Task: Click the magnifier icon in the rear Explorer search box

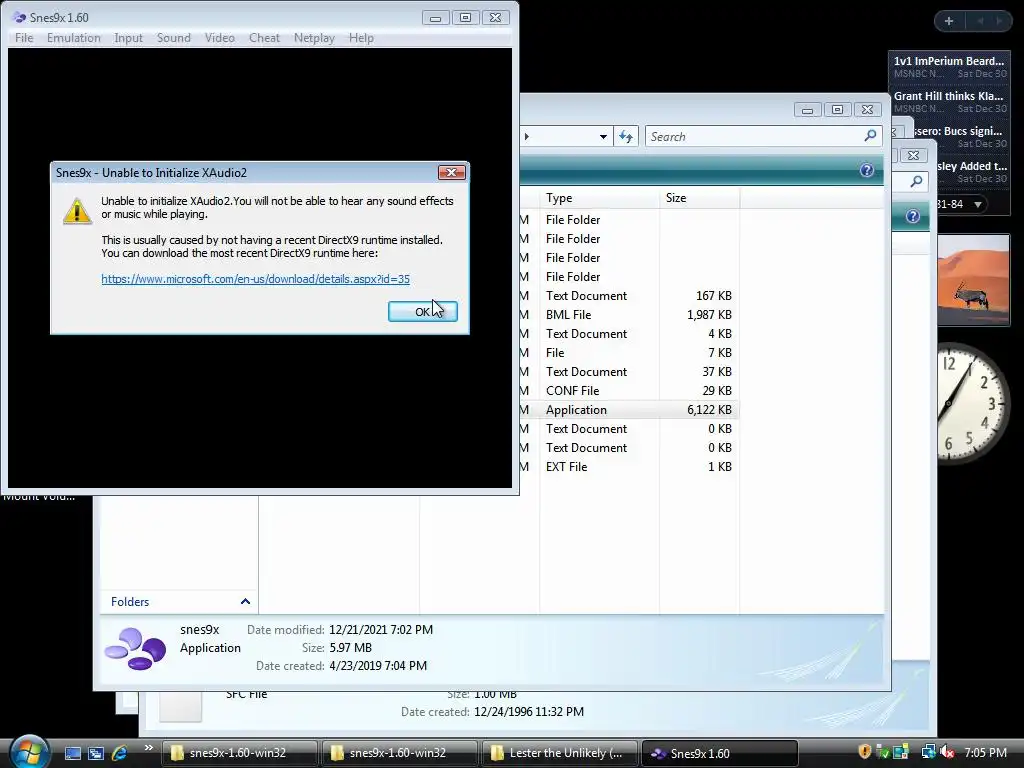Action: pos(917,181)
